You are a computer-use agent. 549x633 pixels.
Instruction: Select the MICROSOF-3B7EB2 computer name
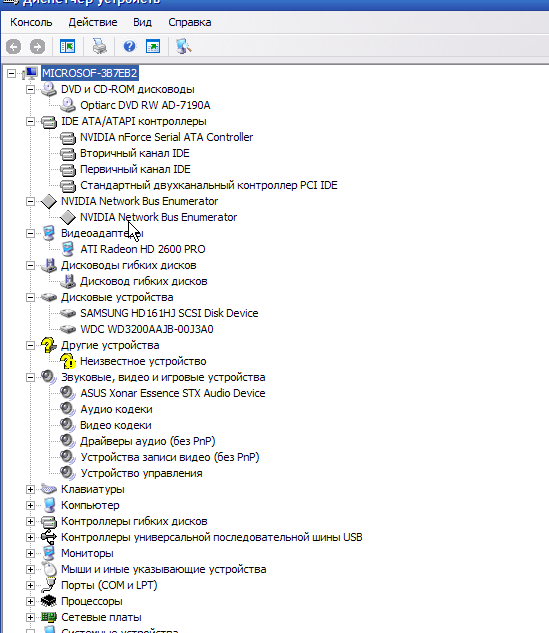coord(90,73)
